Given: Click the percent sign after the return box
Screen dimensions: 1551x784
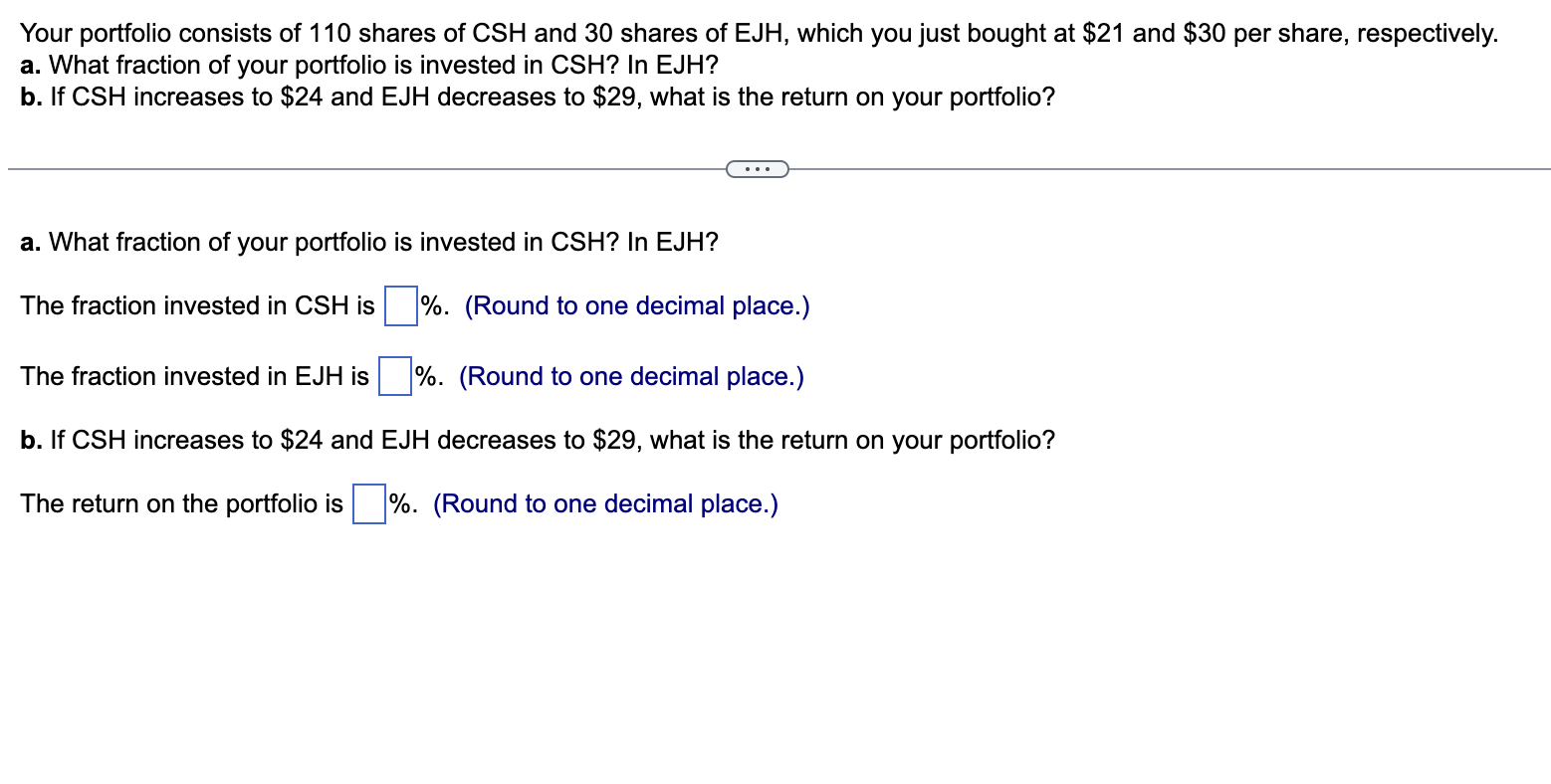Looking at the screenshot, I should [399, 503].
